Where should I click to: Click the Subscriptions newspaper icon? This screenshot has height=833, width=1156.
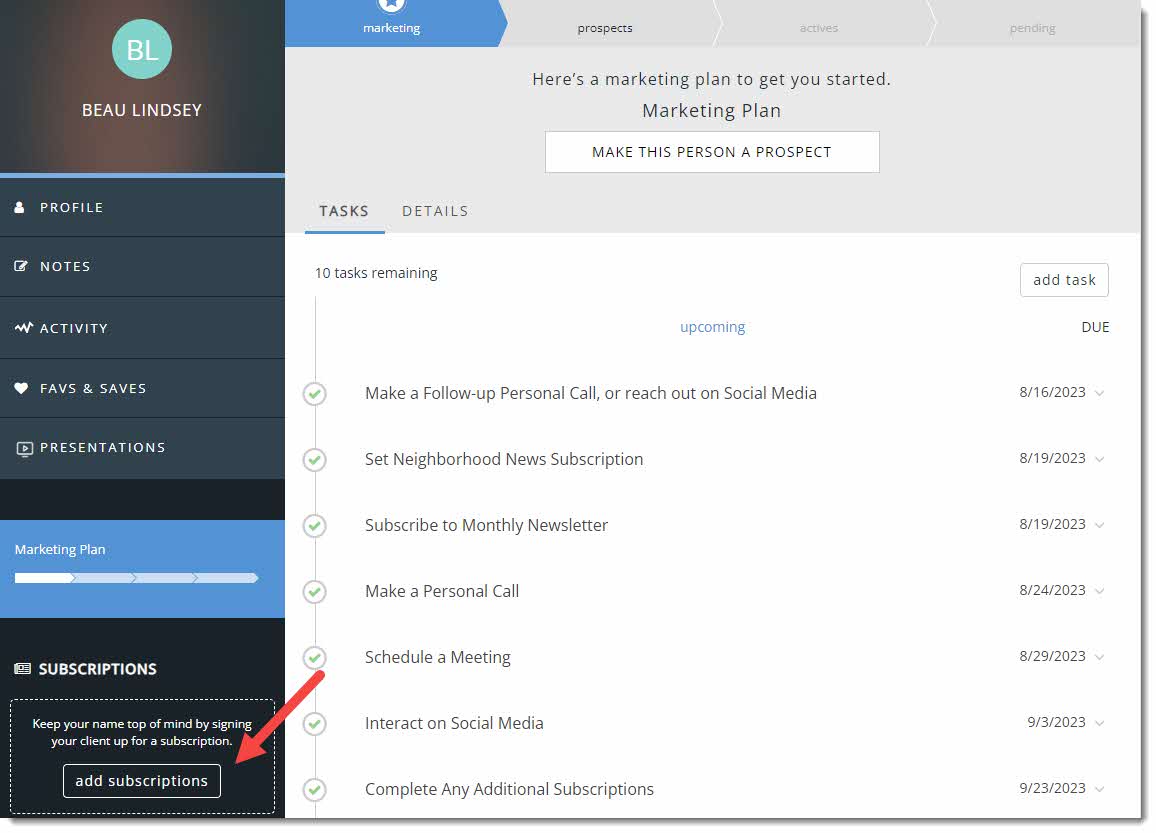click(22, 669)
